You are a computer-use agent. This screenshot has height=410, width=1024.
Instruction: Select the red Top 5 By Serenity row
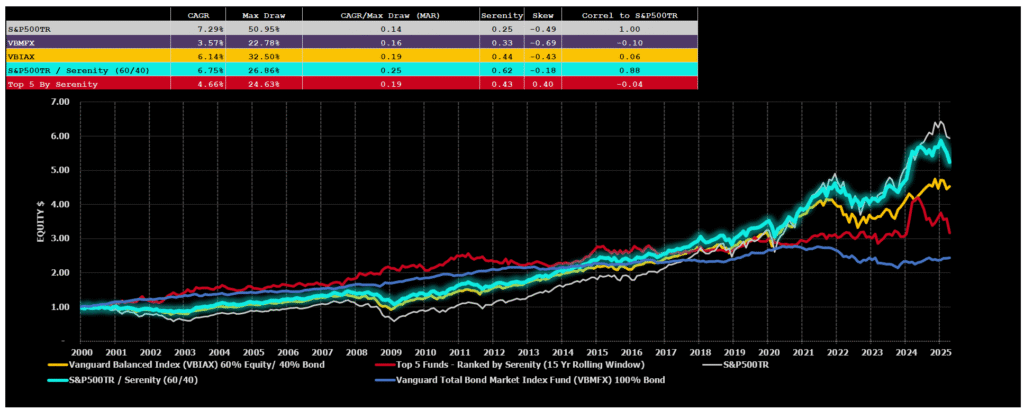point(48,83)
